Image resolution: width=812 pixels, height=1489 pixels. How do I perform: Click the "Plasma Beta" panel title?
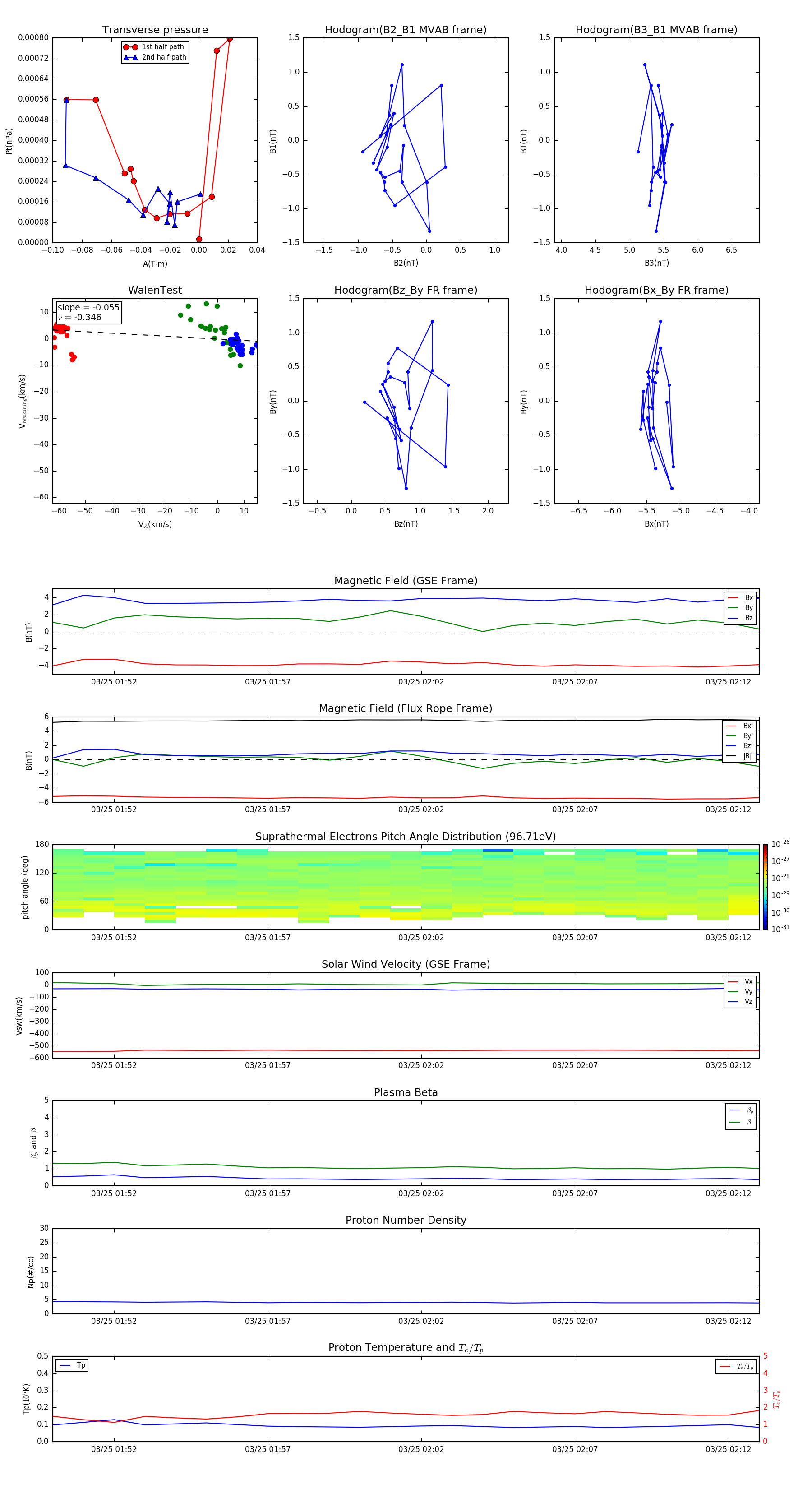click(x=406, y=1092)
